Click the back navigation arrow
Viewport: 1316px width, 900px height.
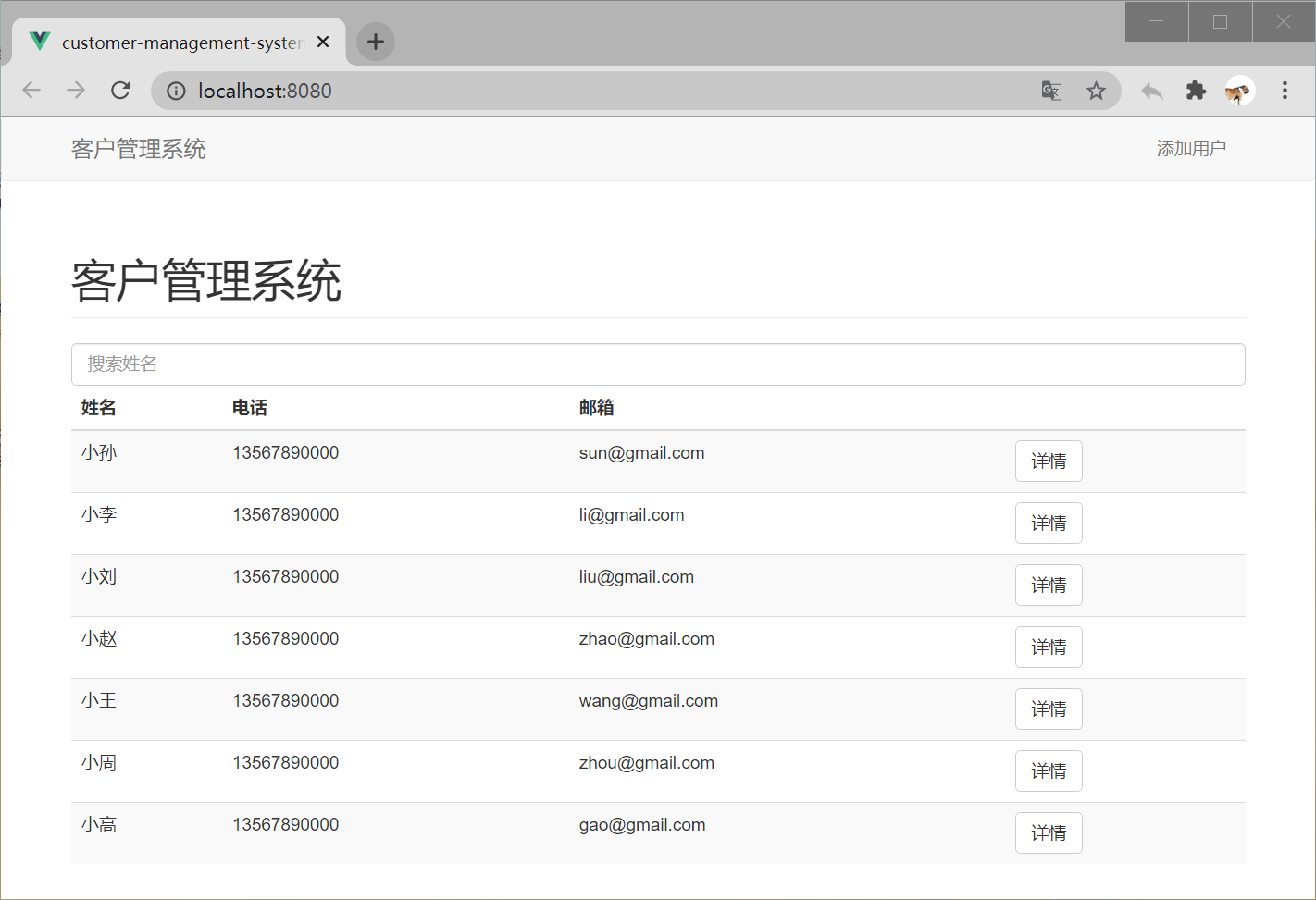click(x=31, y=90)
